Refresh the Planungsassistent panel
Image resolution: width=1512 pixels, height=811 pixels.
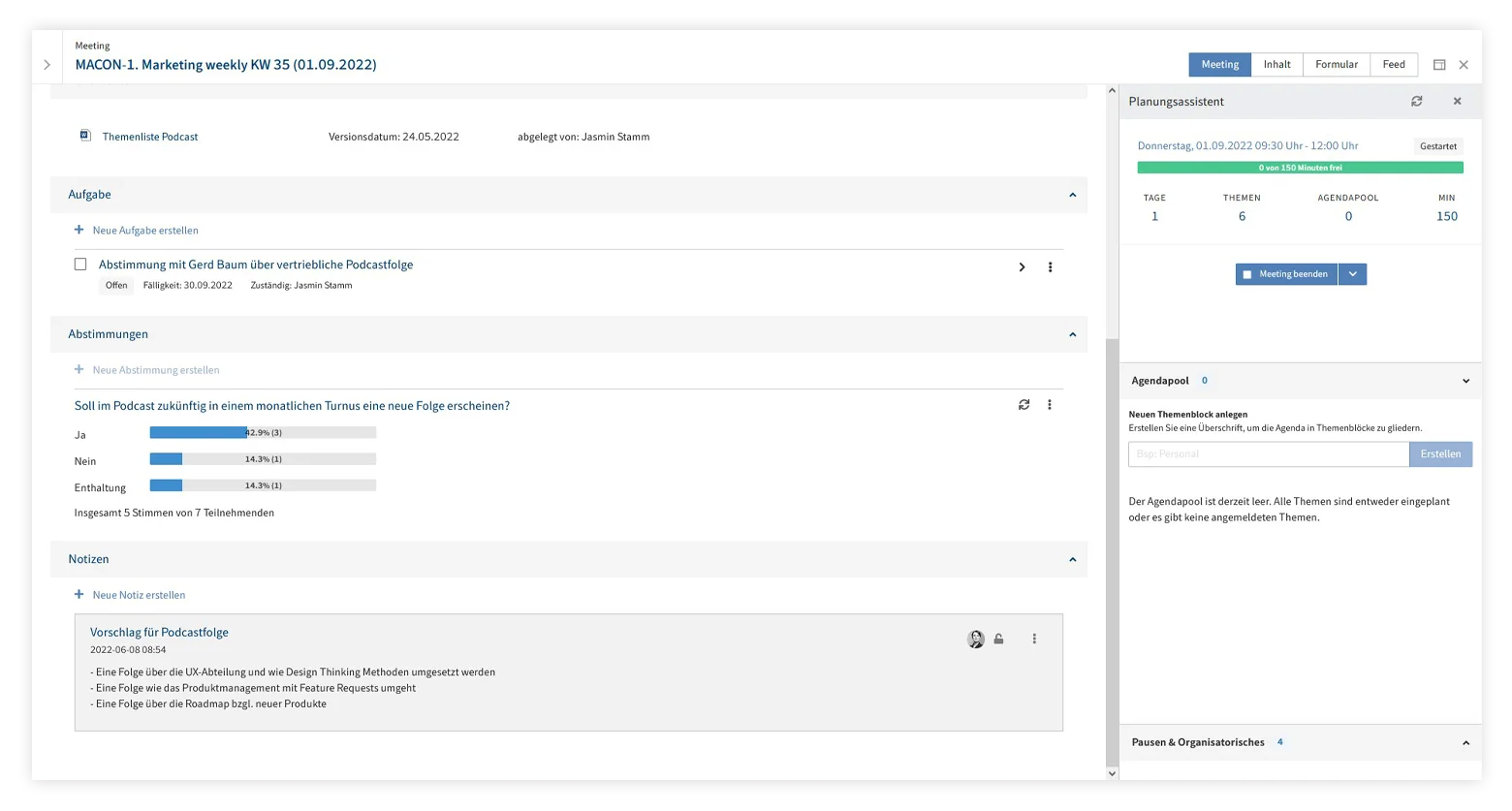click(1416, 102)
